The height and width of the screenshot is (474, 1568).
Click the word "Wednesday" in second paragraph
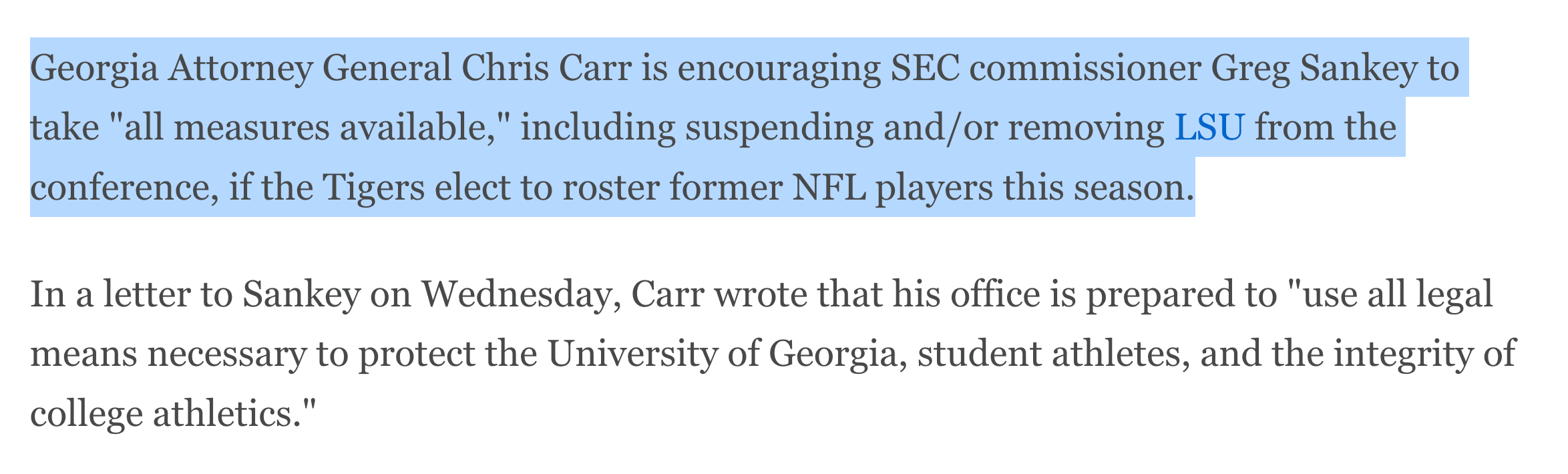click(x=520, y=296)
